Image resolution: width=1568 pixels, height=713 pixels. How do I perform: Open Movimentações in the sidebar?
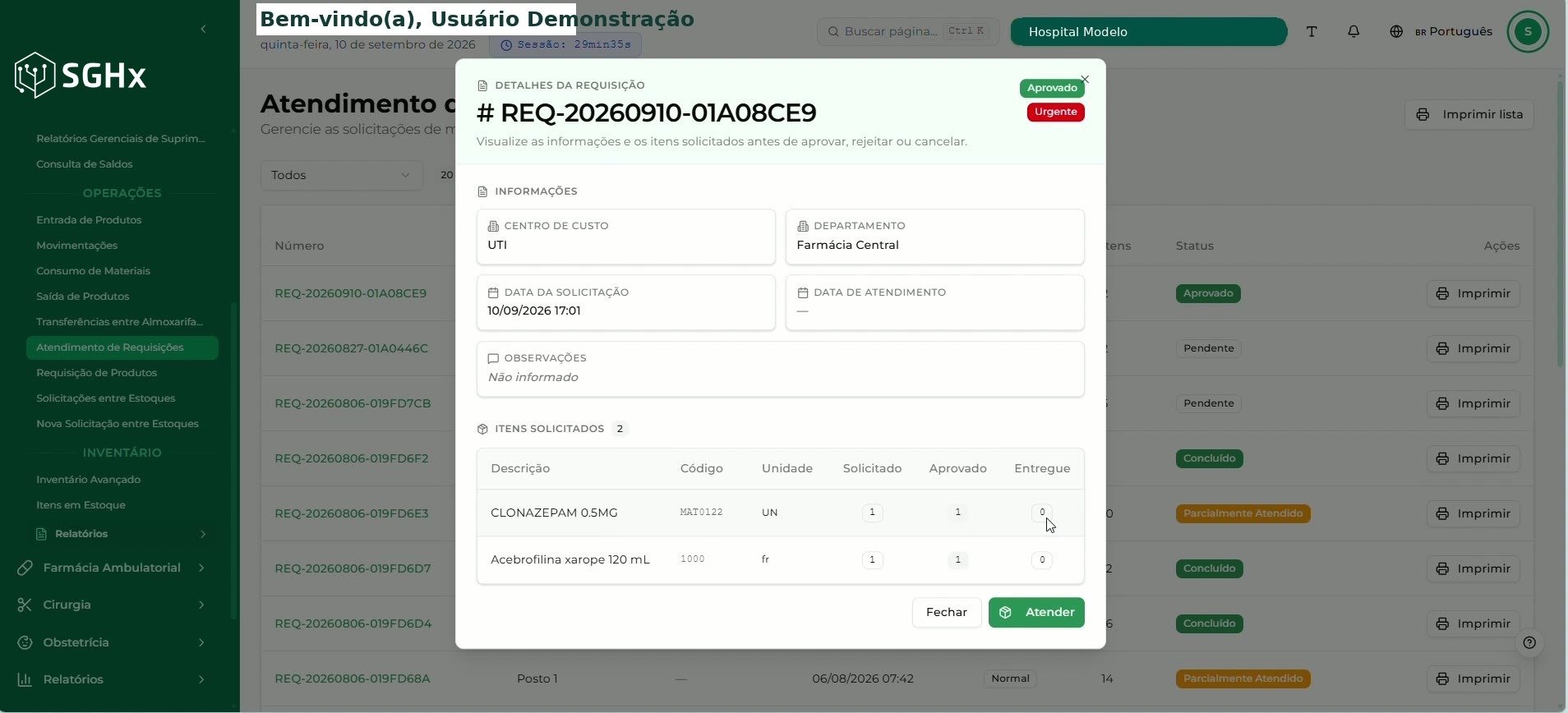click(x=76, y=246)
